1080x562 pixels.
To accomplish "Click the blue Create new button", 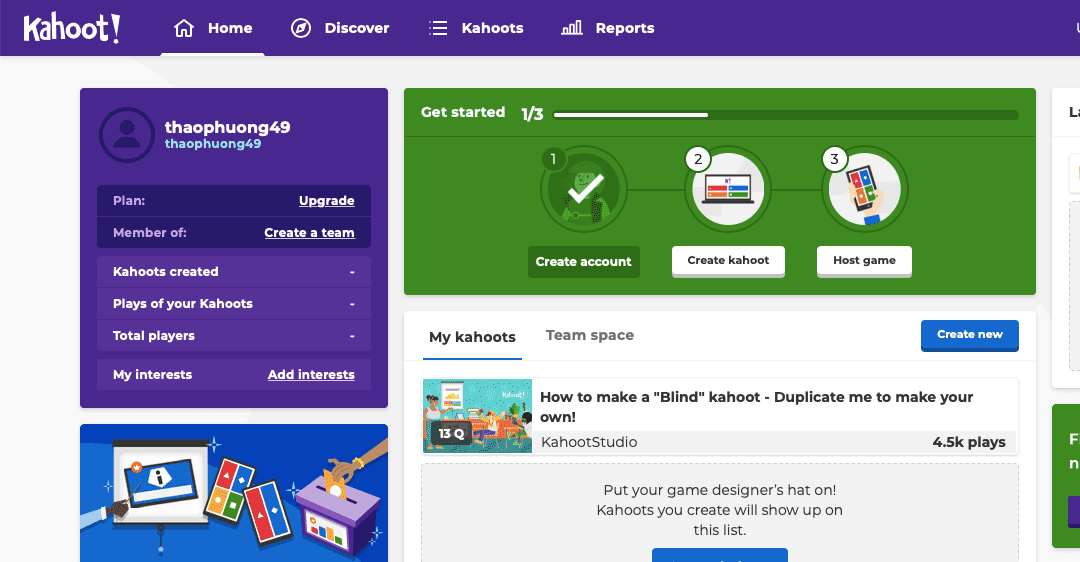I will [970, 335].
